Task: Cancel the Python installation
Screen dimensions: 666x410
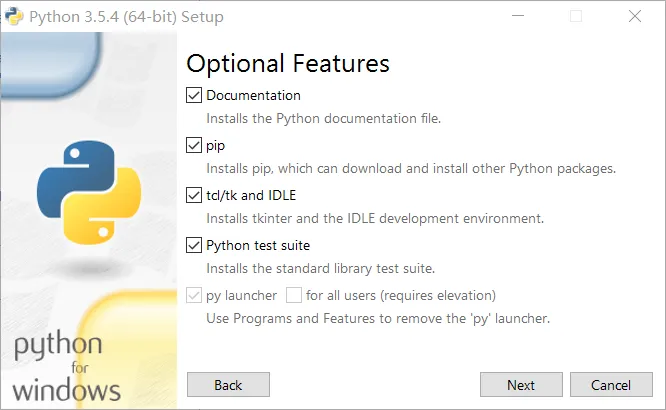Action: [611, 385]
